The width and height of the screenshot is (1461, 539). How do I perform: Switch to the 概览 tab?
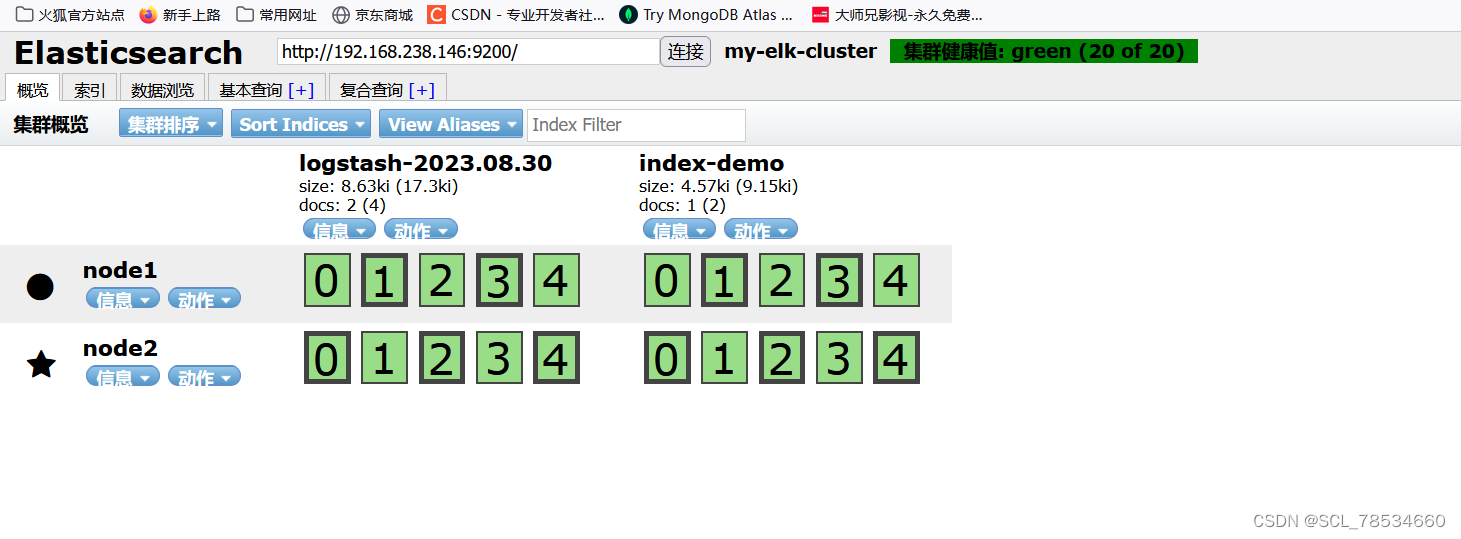[x=33, y=89]
